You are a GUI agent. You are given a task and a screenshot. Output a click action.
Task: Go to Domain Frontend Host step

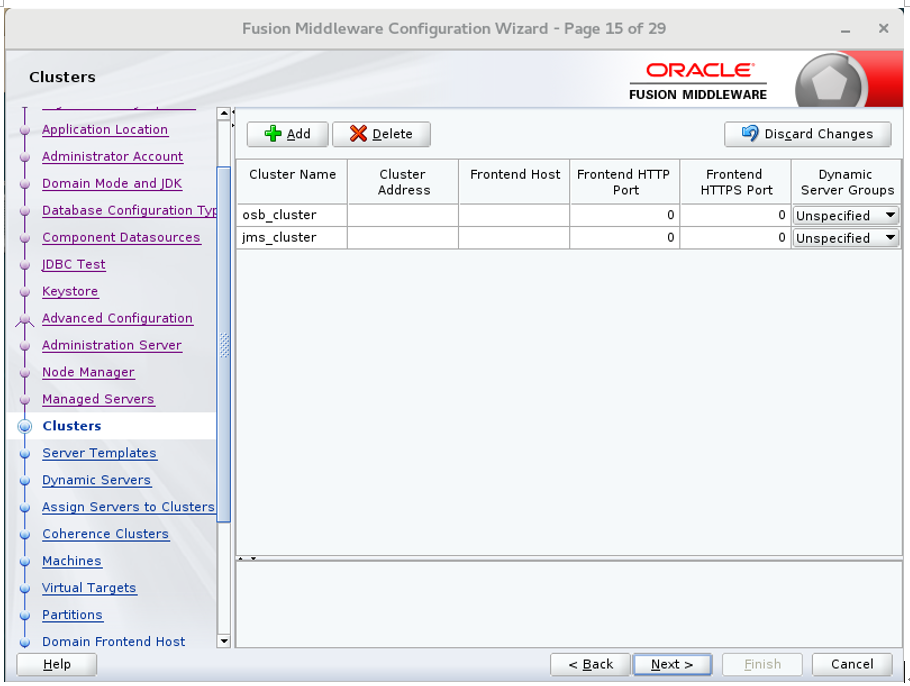click(x=114, y=641)
